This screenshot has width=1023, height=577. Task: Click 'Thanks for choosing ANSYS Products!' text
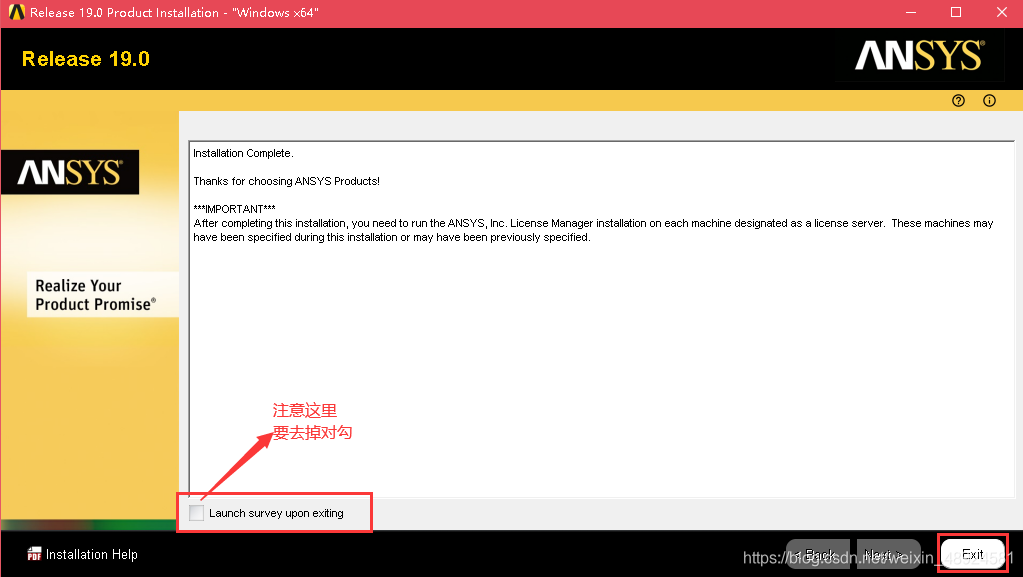coord(286,181)
